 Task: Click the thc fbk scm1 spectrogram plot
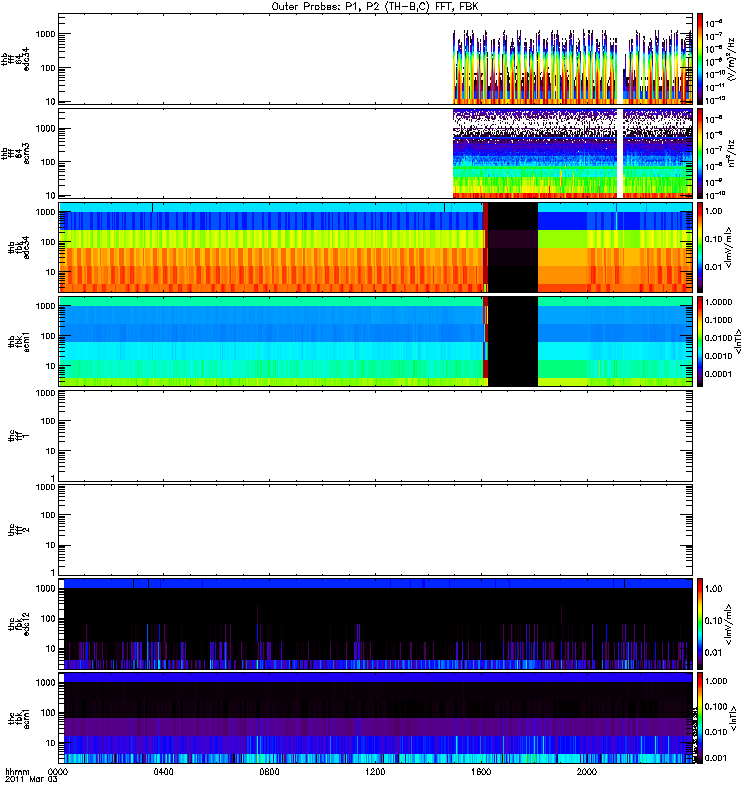pos(378,718)
